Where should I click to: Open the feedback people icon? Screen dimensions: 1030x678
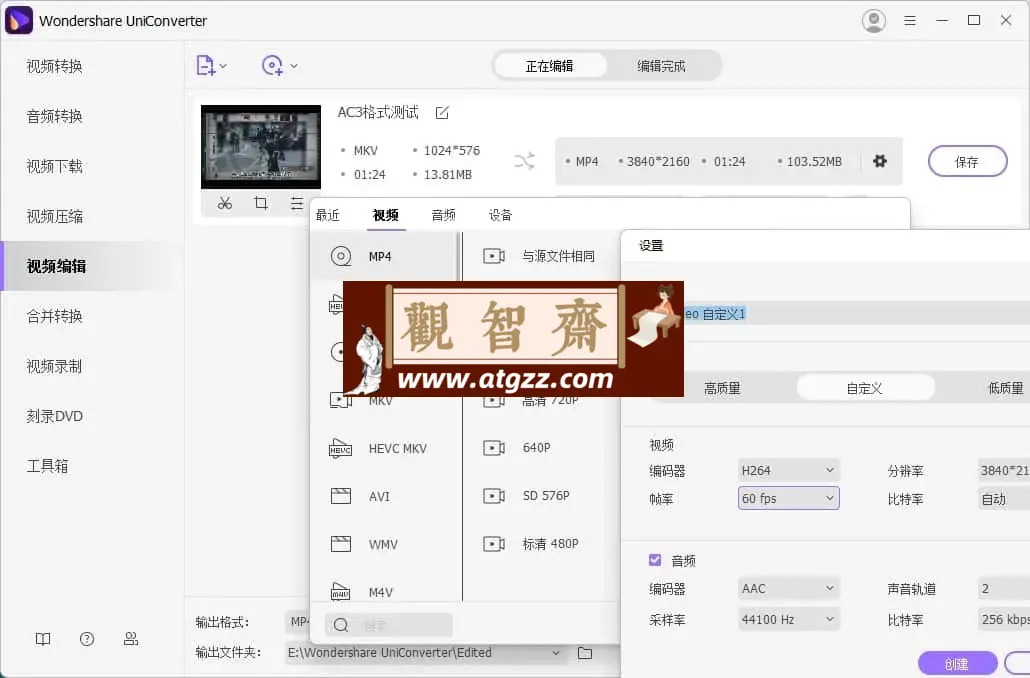coord(131,639)
